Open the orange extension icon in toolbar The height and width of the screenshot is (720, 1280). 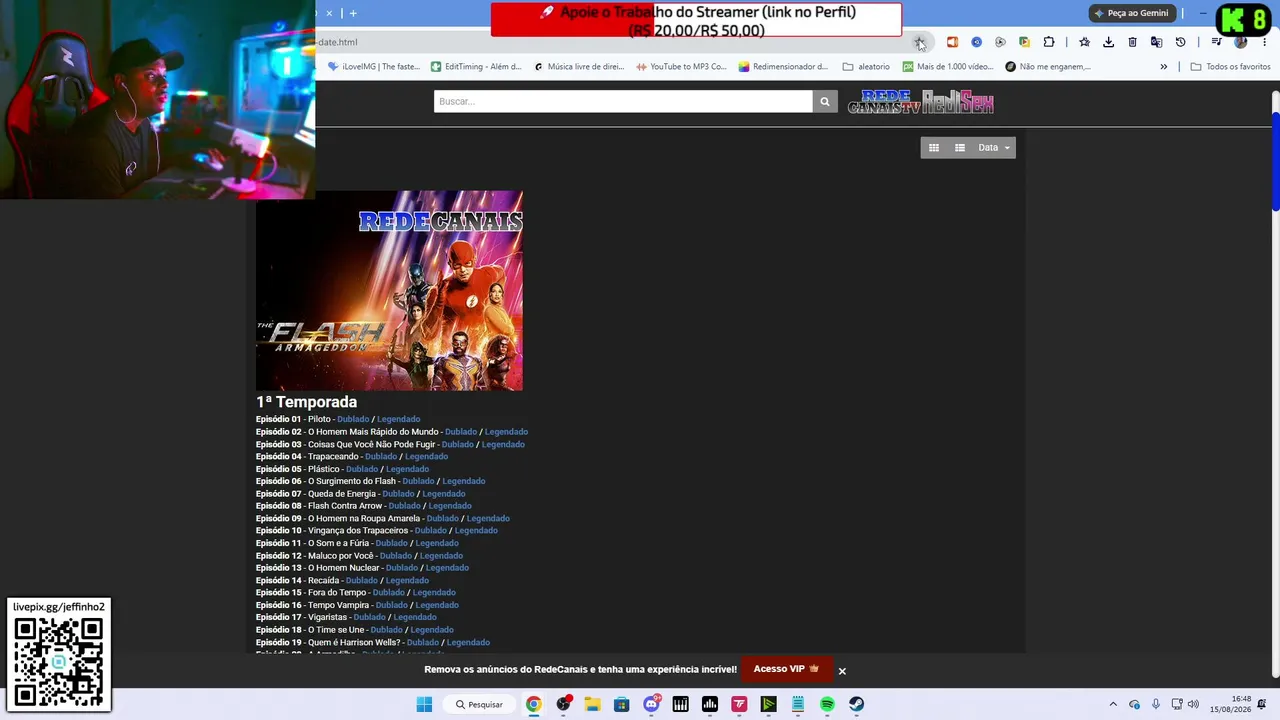[952, 42]
